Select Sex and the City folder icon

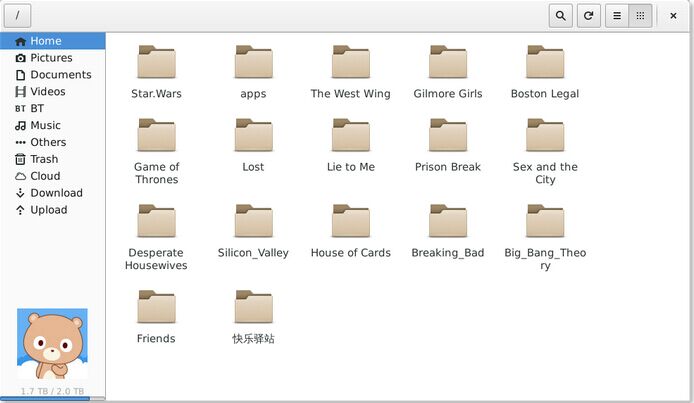[x=545, y=135]
